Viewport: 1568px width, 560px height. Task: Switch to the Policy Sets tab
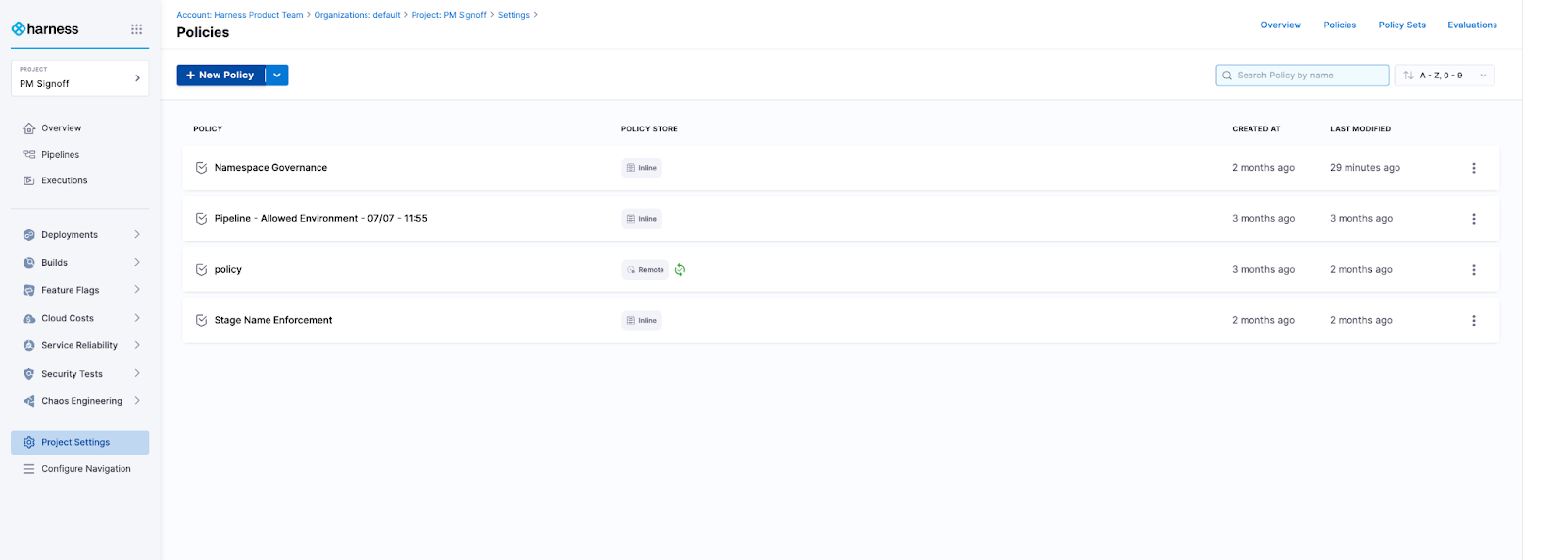pos(1401,25)
